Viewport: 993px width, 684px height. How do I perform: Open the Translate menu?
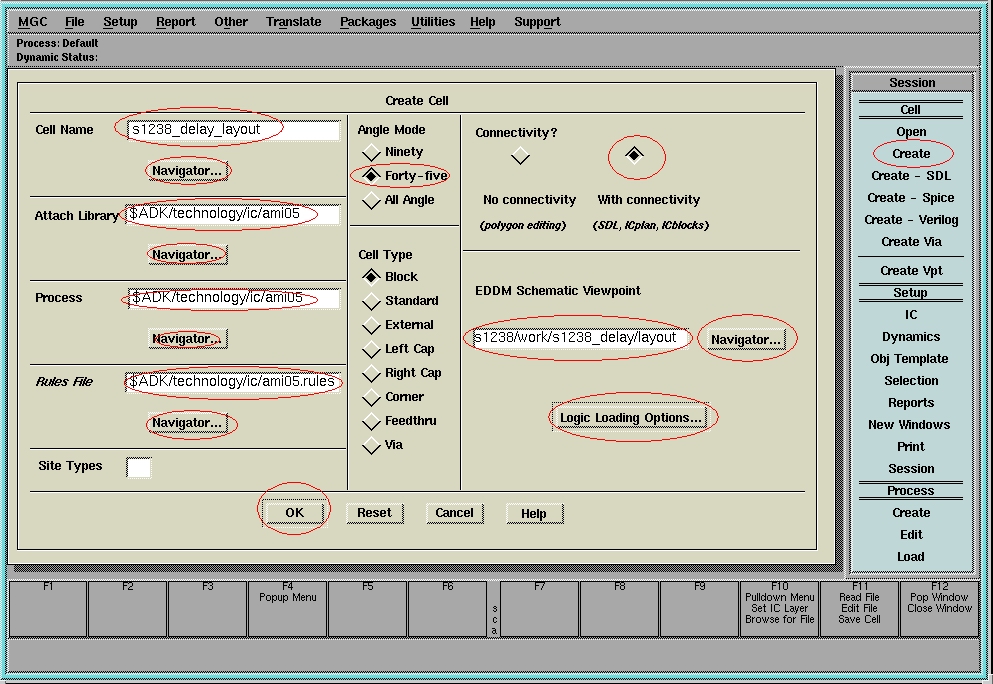294,22
